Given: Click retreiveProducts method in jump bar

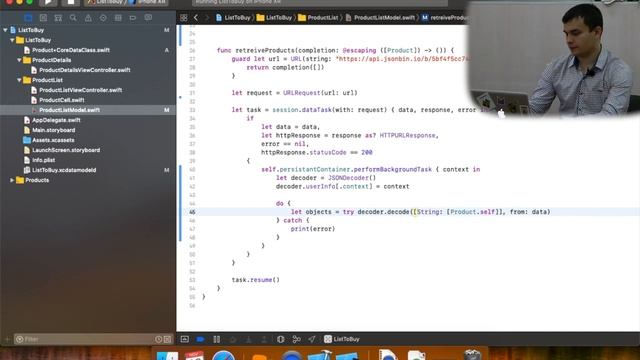Looking at the screenshot, I should [445, 18].
